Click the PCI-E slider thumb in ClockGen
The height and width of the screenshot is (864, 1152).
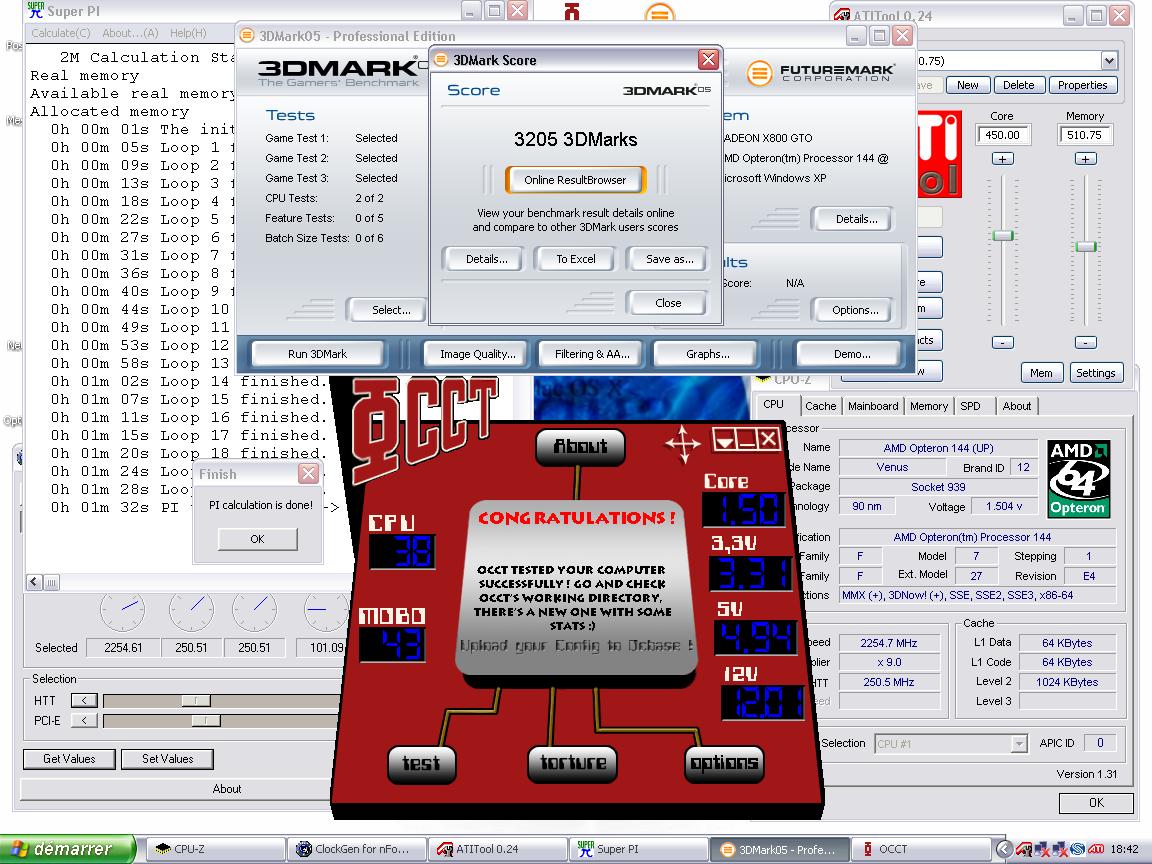coord(206,721)
